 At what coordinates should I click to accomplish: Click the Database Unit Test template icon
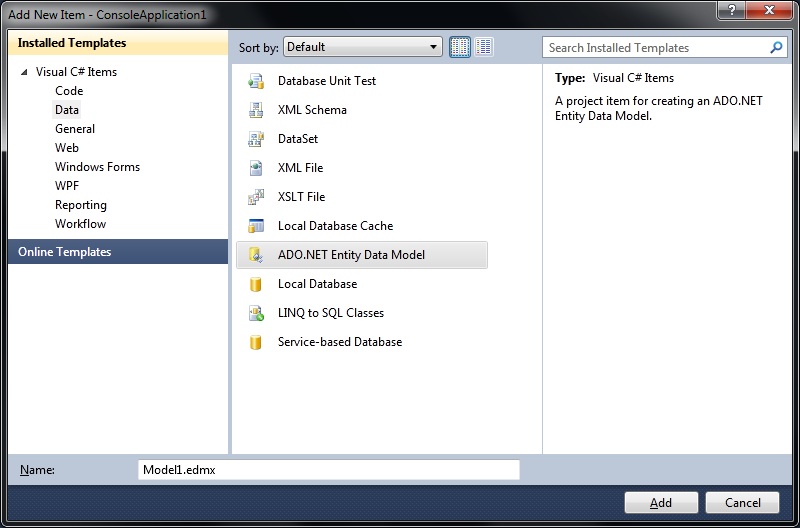click(256, 81)
